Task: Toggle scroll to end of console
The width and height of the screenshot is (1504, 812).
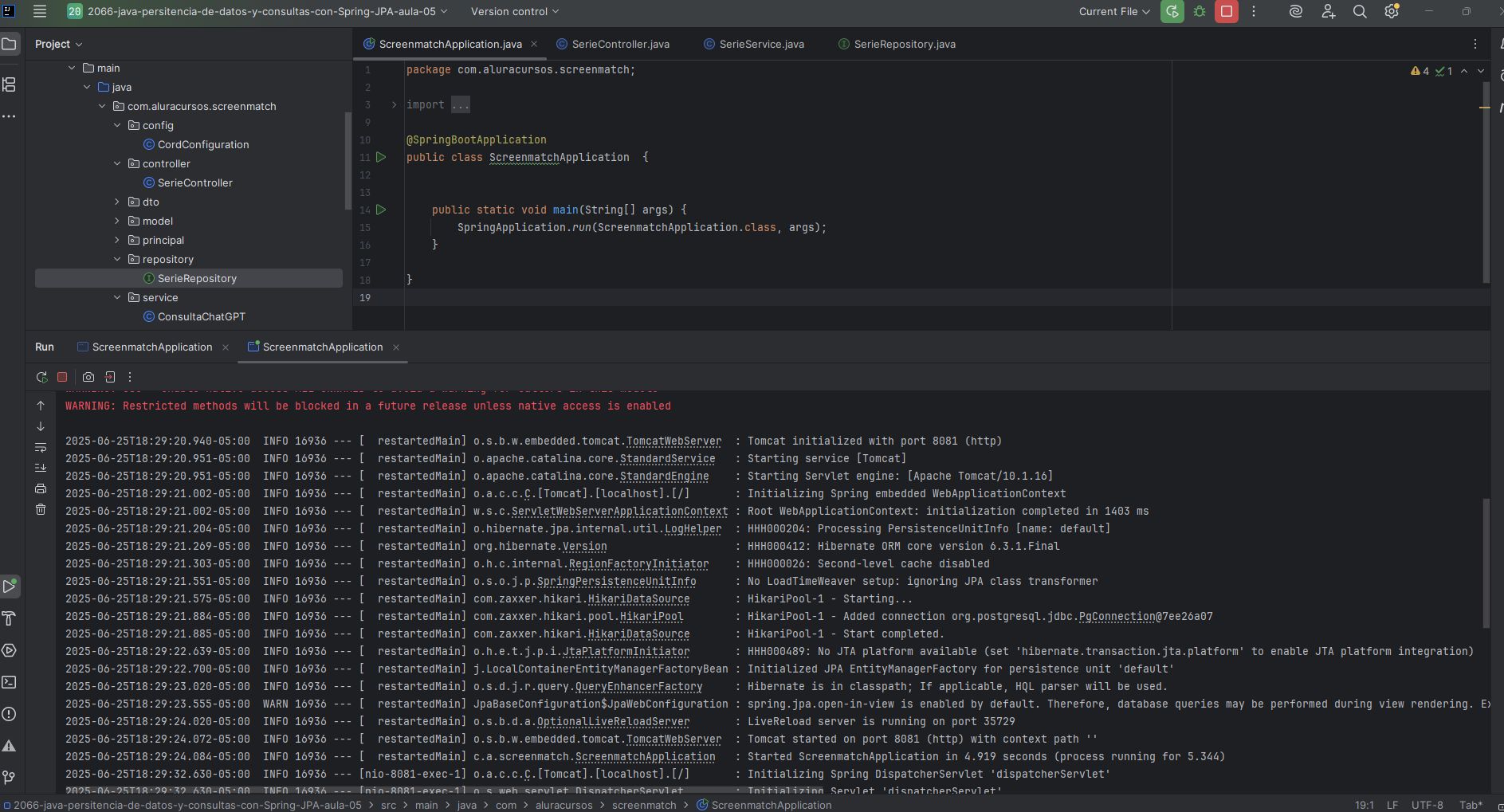Action: click(x=41, y=468)
